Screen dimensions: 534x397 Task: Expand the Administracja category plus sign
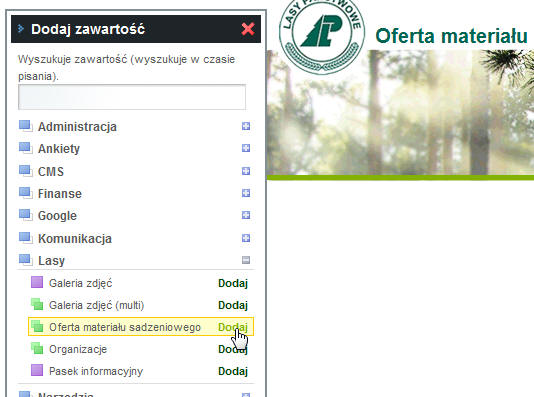[x=246, y=126]
